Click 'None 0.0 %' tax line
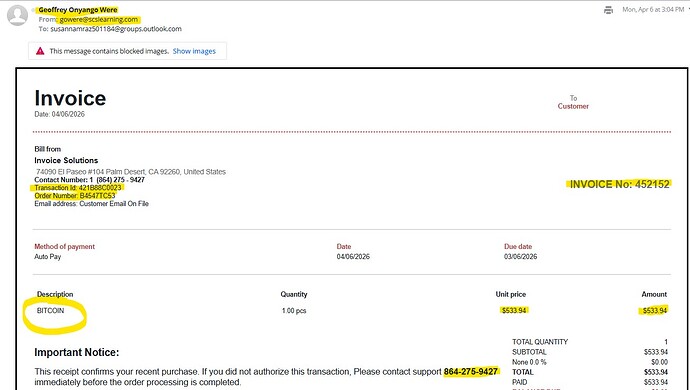Screen dimensions: 690x390 click(x=529, y=362)
